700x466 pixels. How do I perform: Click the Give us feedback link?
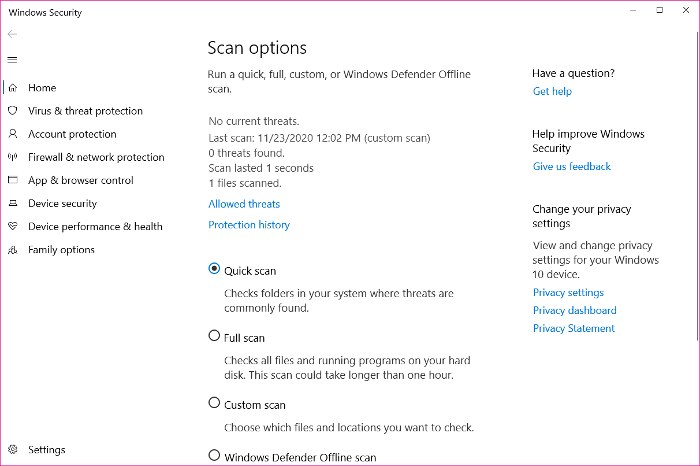571,166
